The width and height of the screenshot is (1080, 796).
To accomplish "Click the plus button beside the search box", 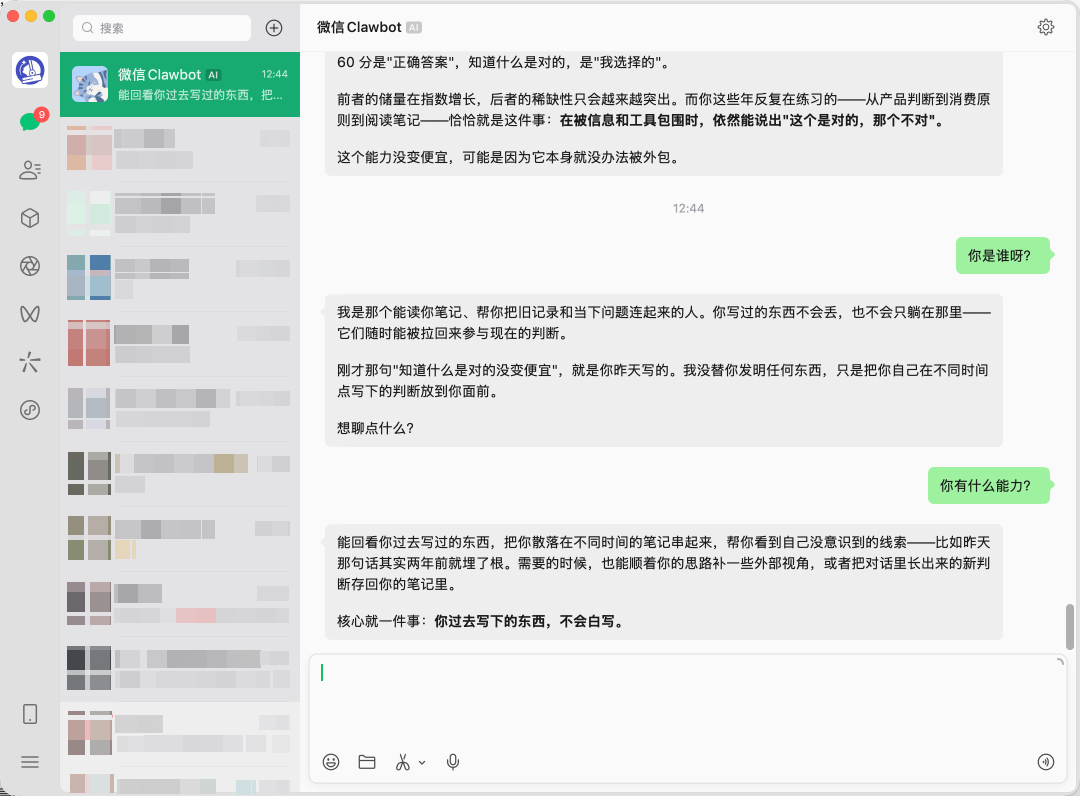I will click(274, 28).
